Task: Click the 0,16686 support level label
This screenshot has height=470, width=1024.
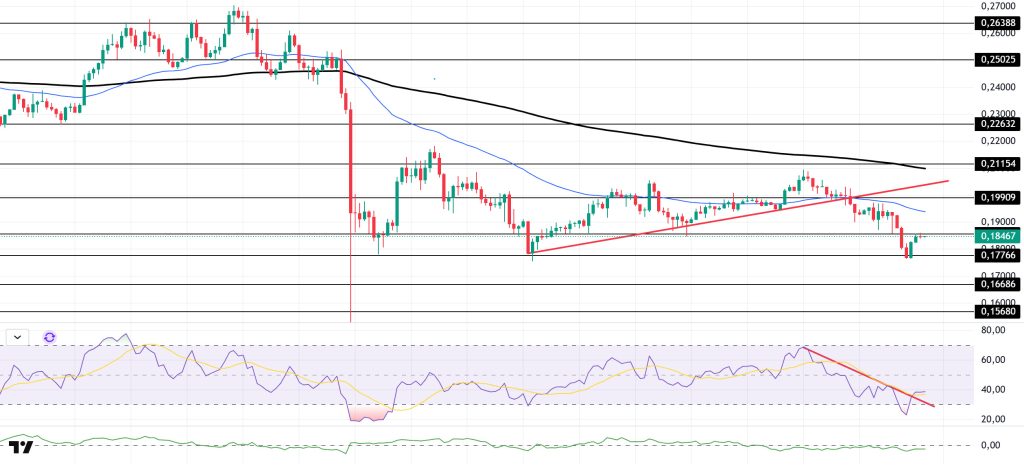Action: pyautogui.click(x=995, y=285)
